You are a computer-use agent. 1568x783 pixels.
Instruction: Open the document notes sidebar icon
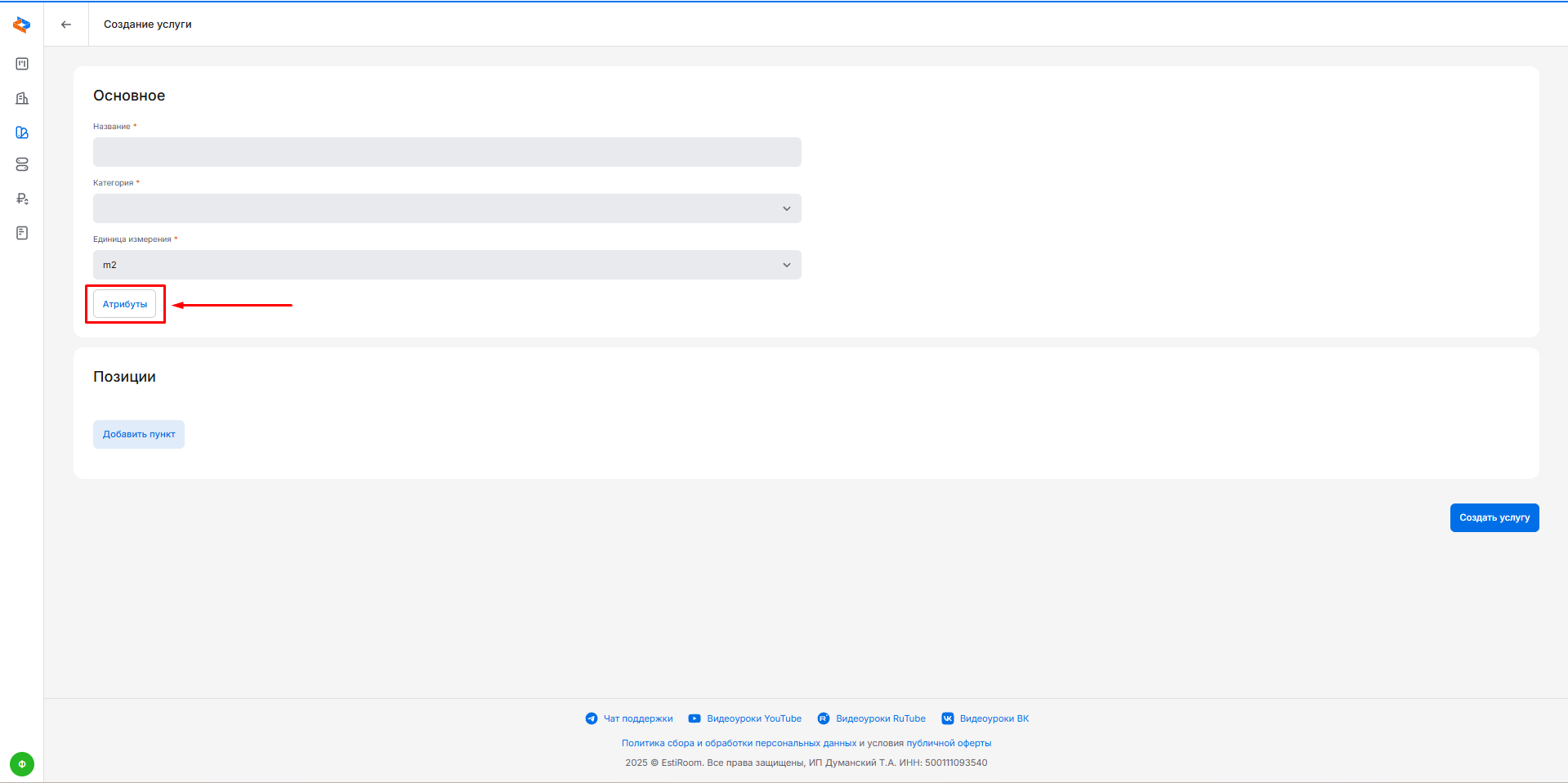pyautogui.click(x=22, y=233)
